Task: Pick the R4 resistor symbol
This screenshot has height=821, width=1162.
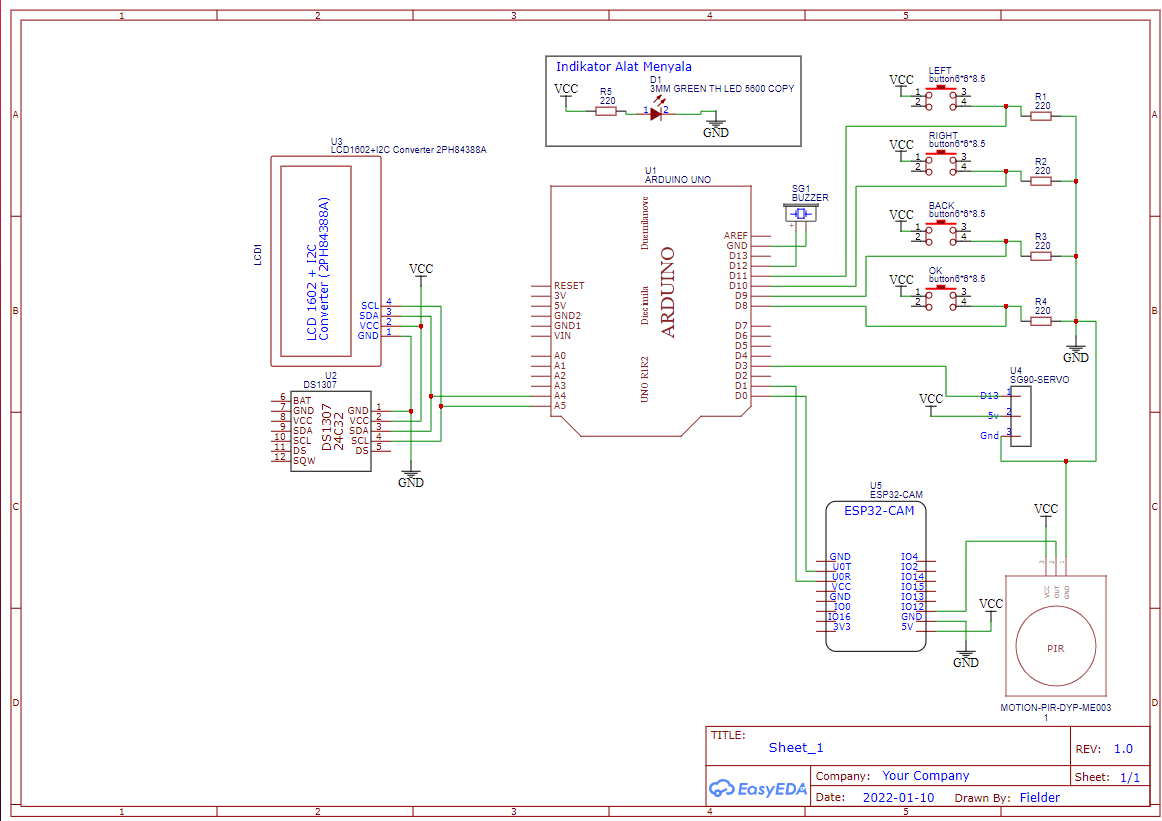Action: (x=1040, y=321)
